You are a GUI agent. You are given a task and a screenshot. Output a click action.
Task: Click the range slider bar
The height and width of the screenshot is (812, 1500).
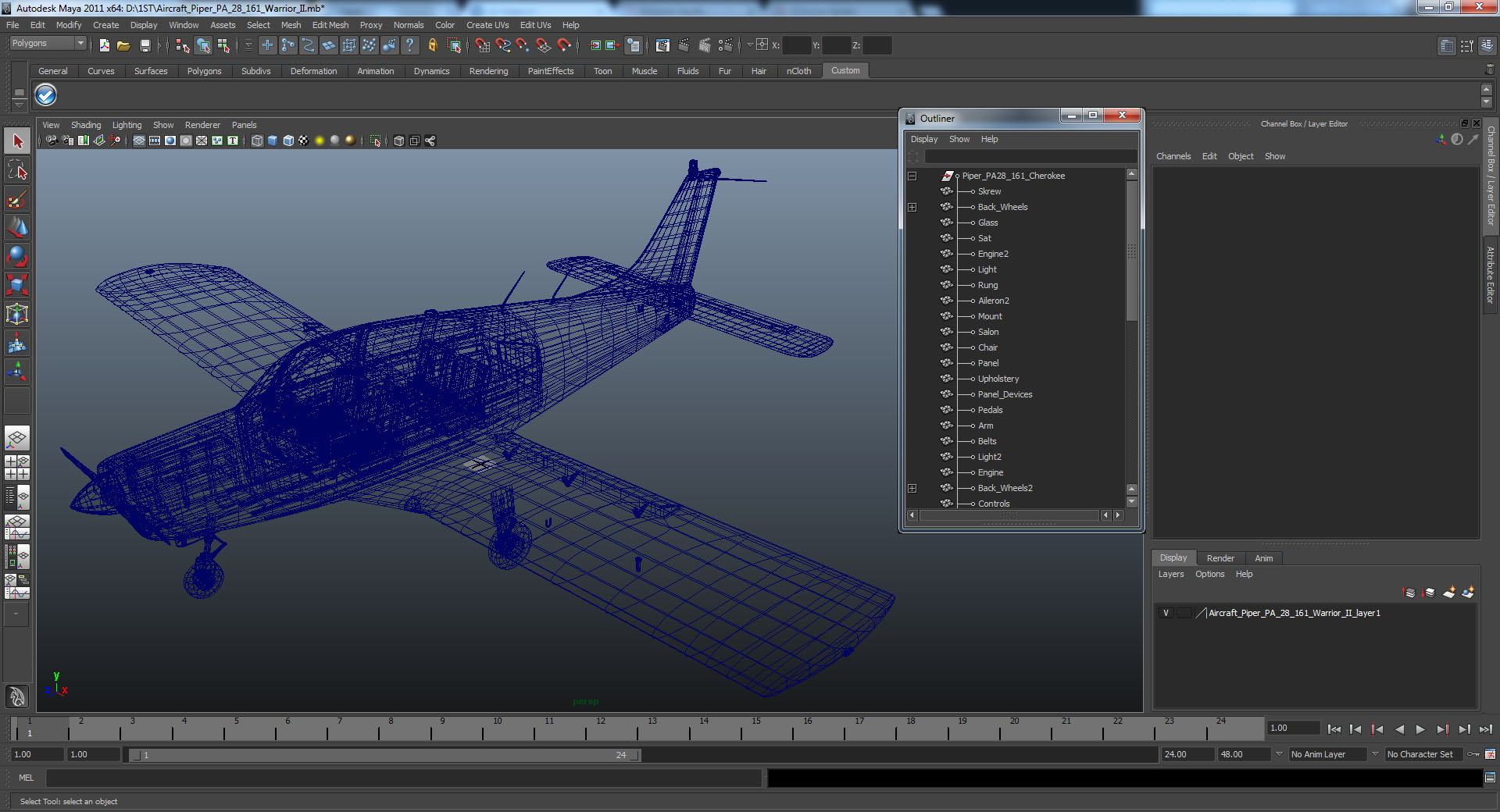point(384,755)
